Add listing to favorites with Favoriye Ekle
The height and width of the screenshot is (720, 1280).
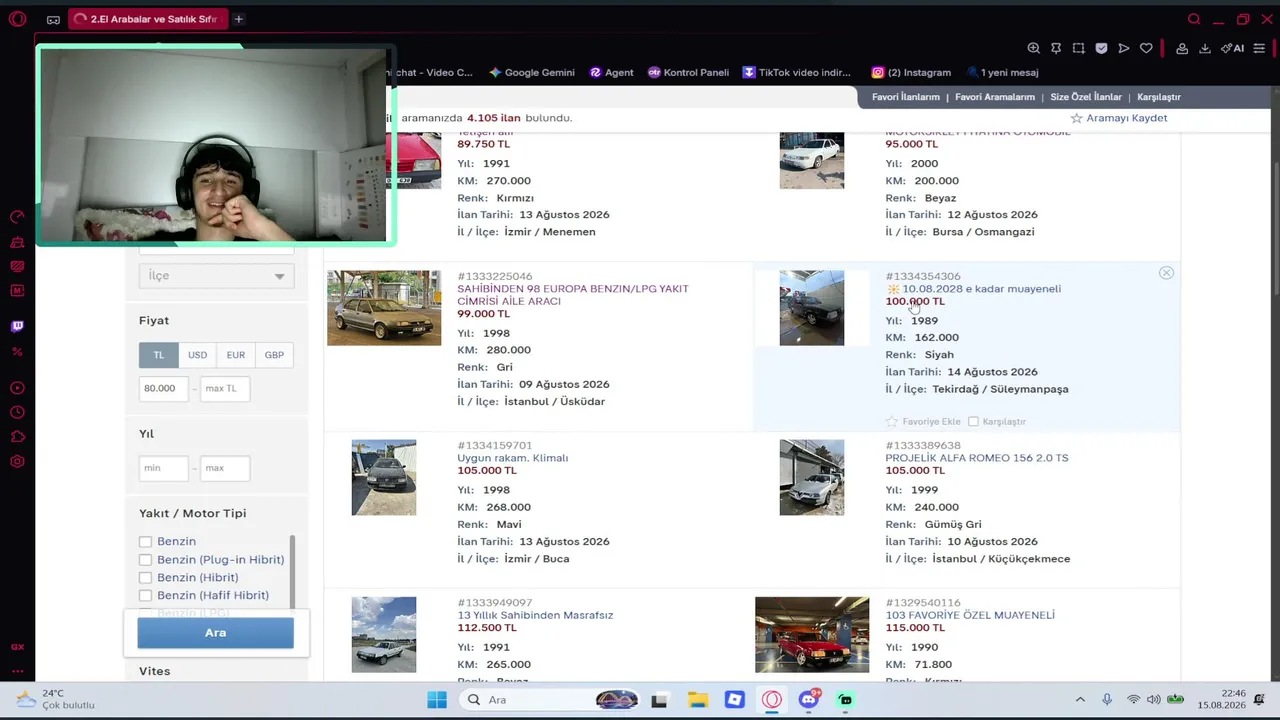click(x=922, y=422)
